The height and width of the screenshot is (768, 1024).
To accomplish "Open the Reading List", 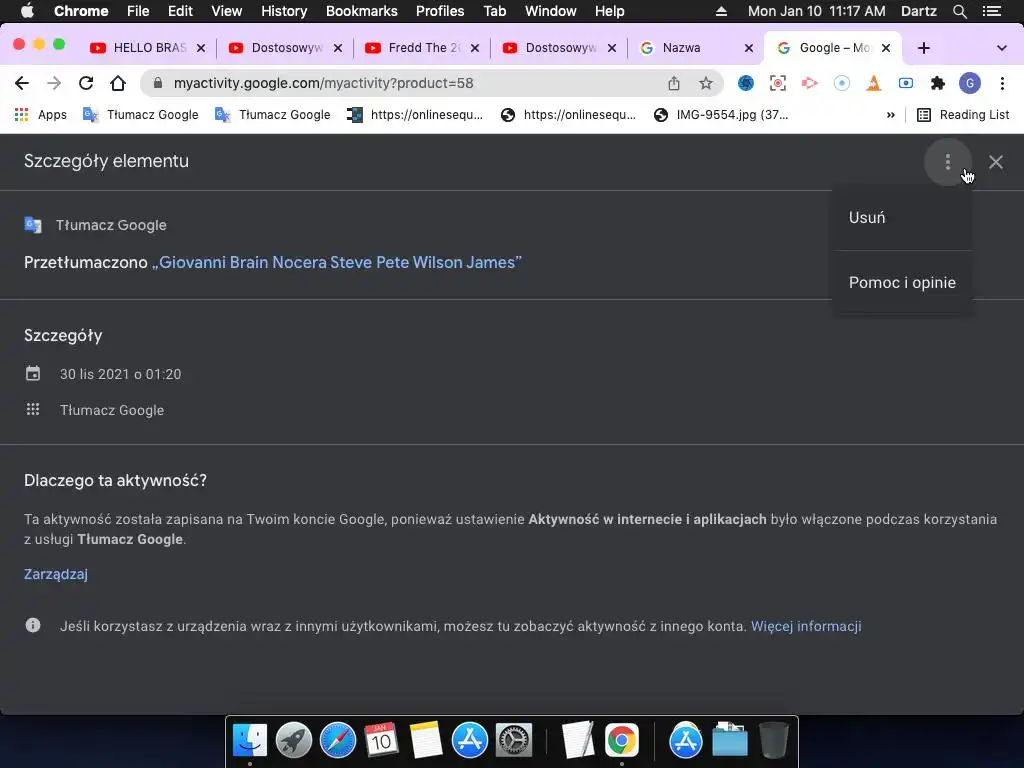I will click(x=963, y=115).
